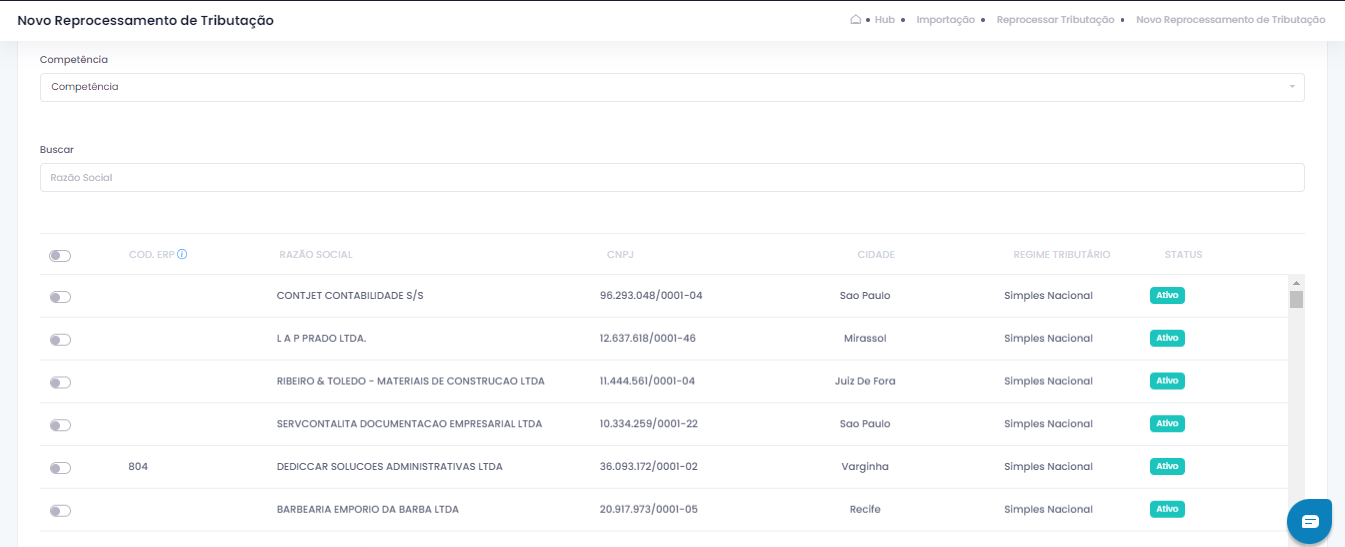Click city Recife

coord(865,509)
